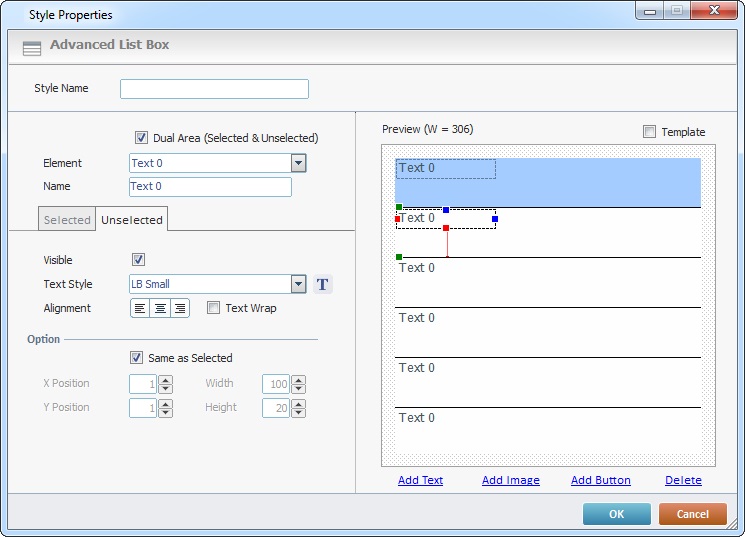
Task: Enable the Text Wrap checkbox
Action: 213,308
